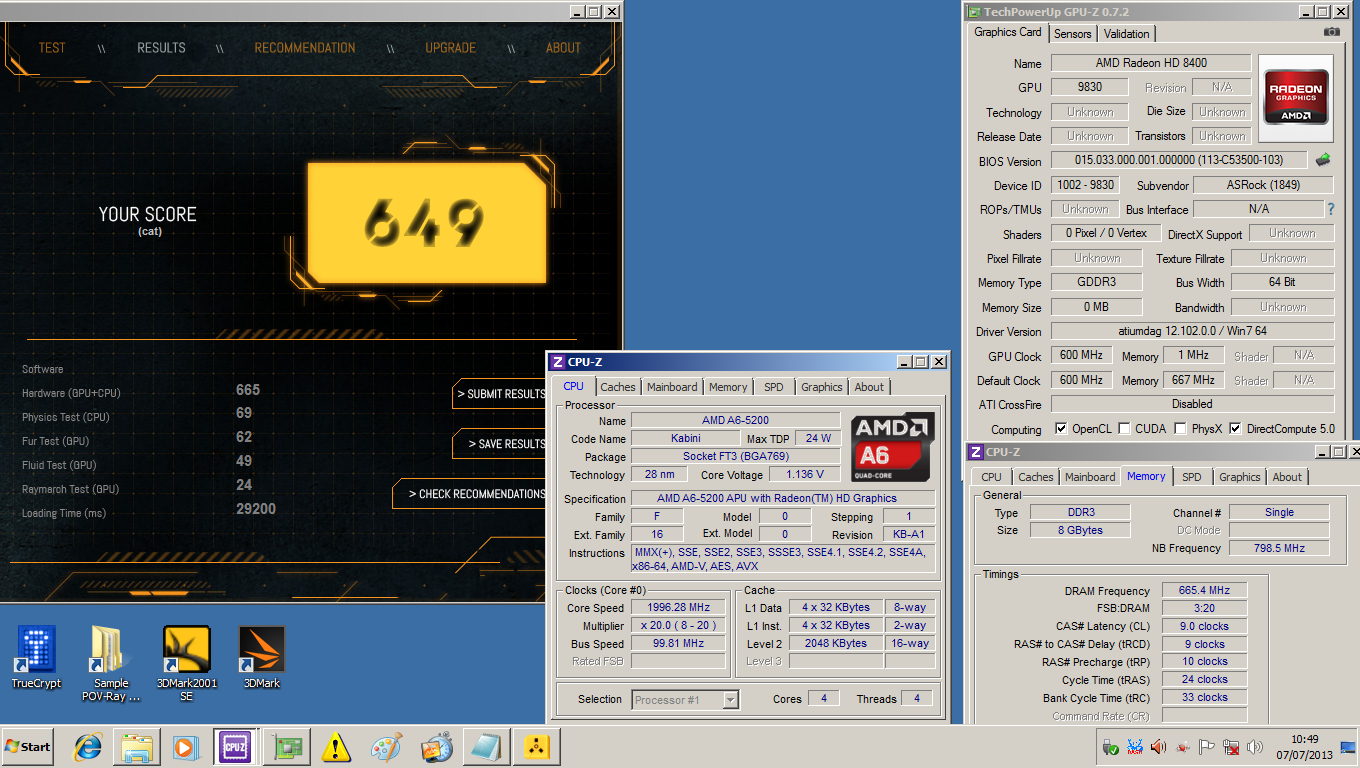This screenshot has height=768, width=1360.
Task: Switch to the Validation tab in GPU-Z
Action: coord(1127,33)
